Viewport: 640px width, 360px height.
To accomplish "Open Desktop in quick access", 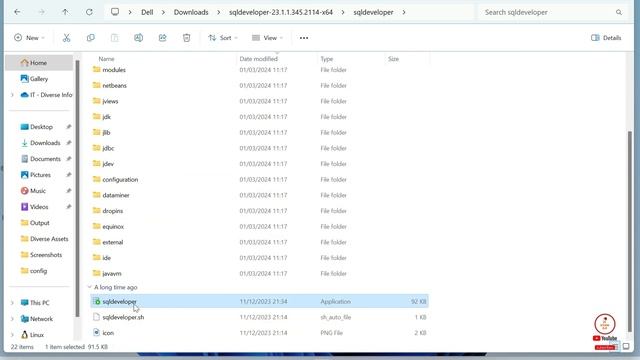I will [40, 127].
